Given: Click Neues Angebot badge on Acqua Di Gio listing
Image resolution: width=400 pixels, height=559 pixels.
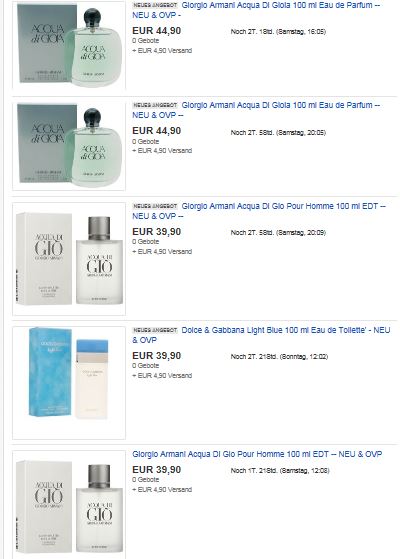Looking at the screenshot, I should (x=155, y=206).
